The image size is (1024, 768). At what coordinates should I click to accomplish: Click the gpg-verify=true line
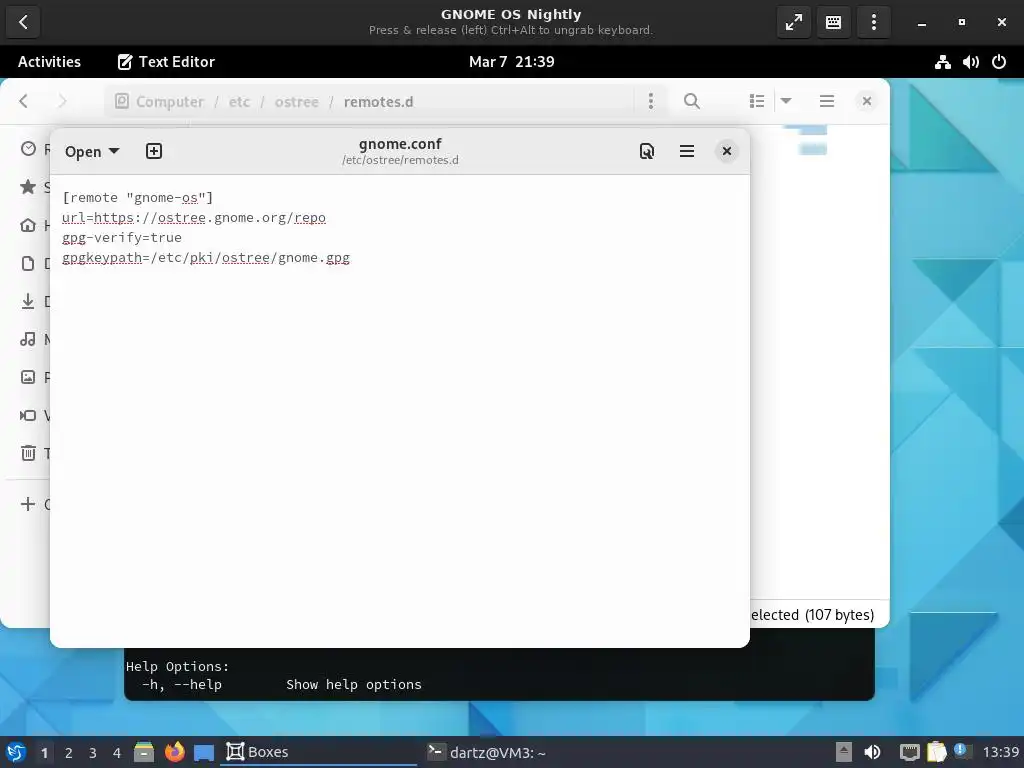(122, 238)
